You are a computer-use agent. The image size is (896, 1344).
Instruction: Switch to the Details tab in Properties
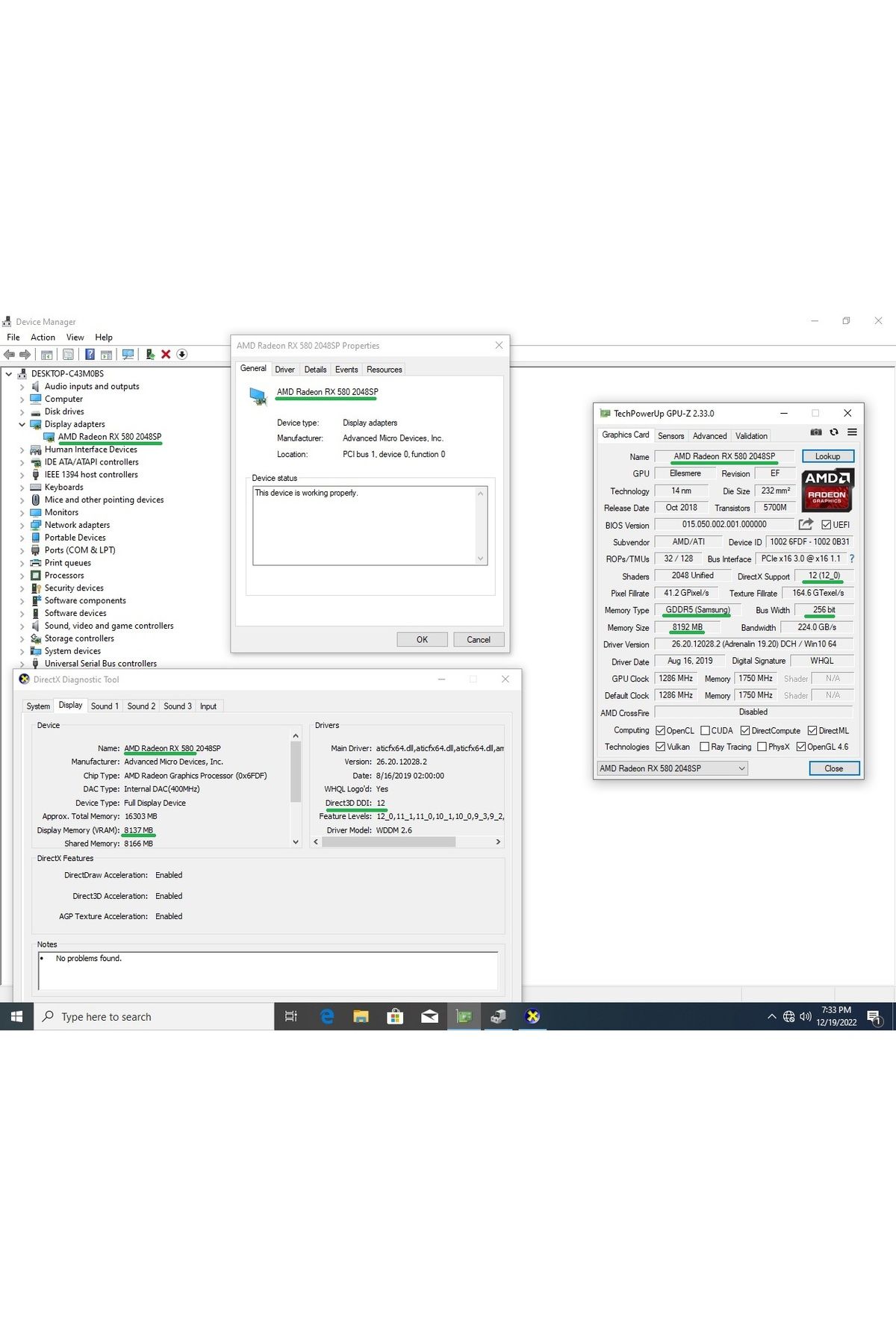pyautogui.click(x=315, y=370)
